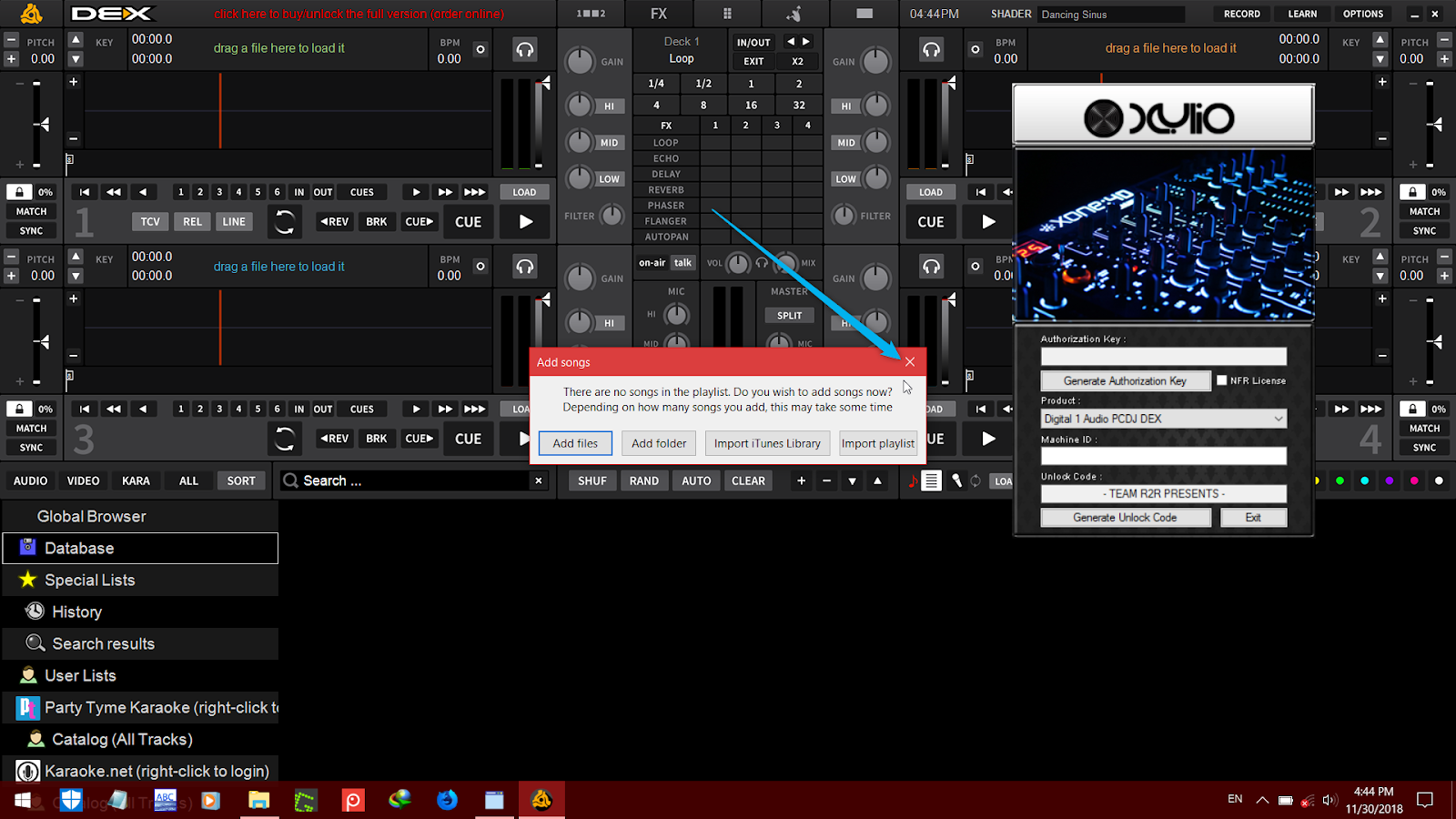This screenshot has width=1456, height=819.
Task: Select the green color tag dot
Action: tap(1340, 480)
